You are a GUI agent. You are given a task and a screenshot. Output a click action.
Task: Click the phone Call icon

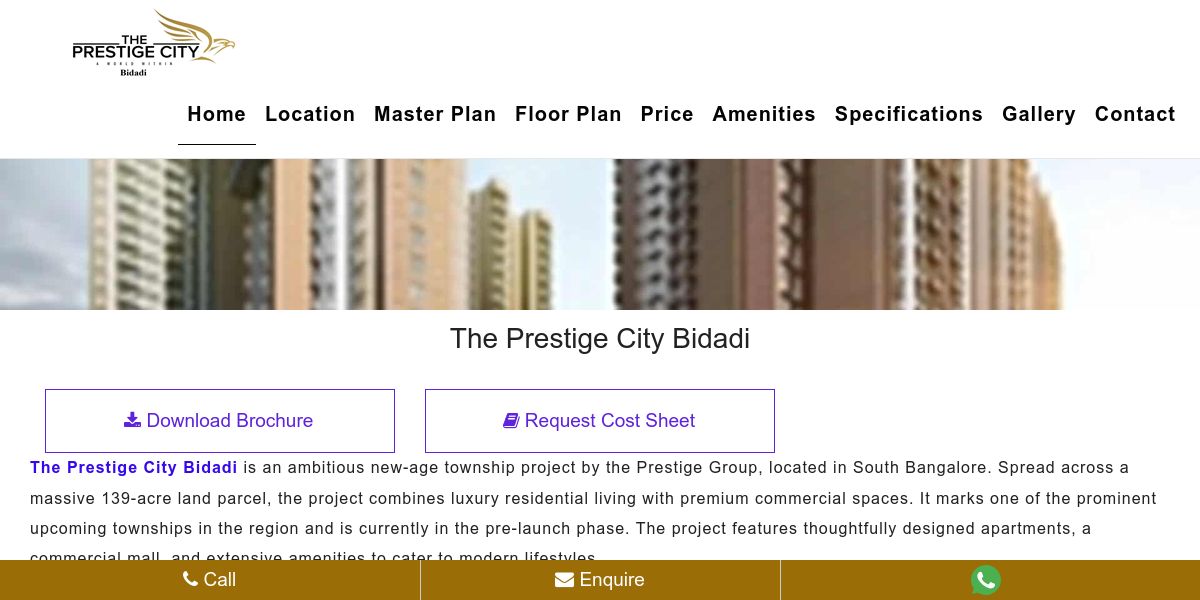(x=191, y=579)
